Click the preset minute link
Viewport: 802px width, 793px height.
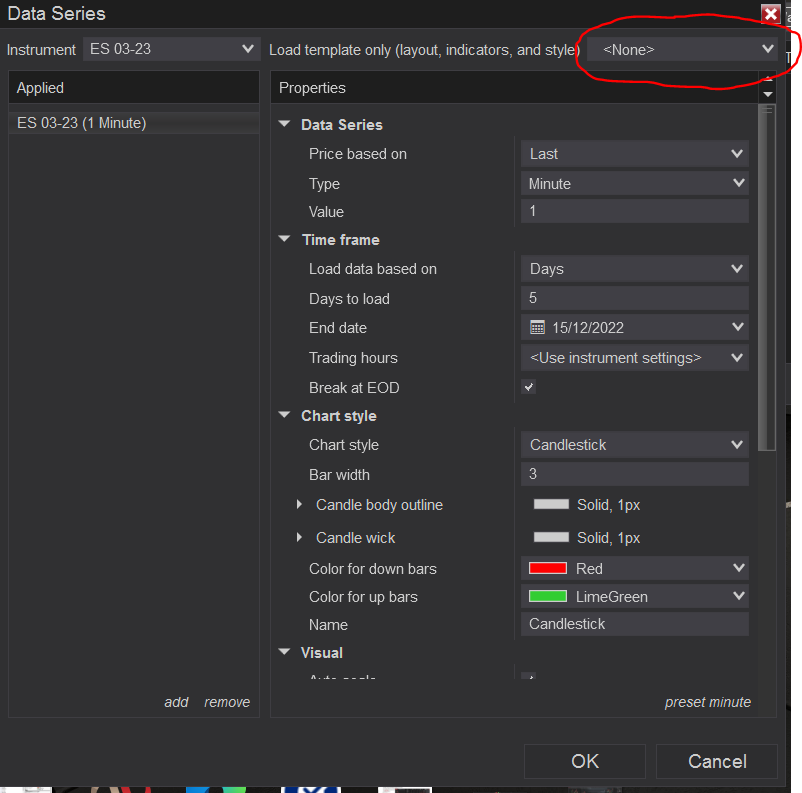708,702
